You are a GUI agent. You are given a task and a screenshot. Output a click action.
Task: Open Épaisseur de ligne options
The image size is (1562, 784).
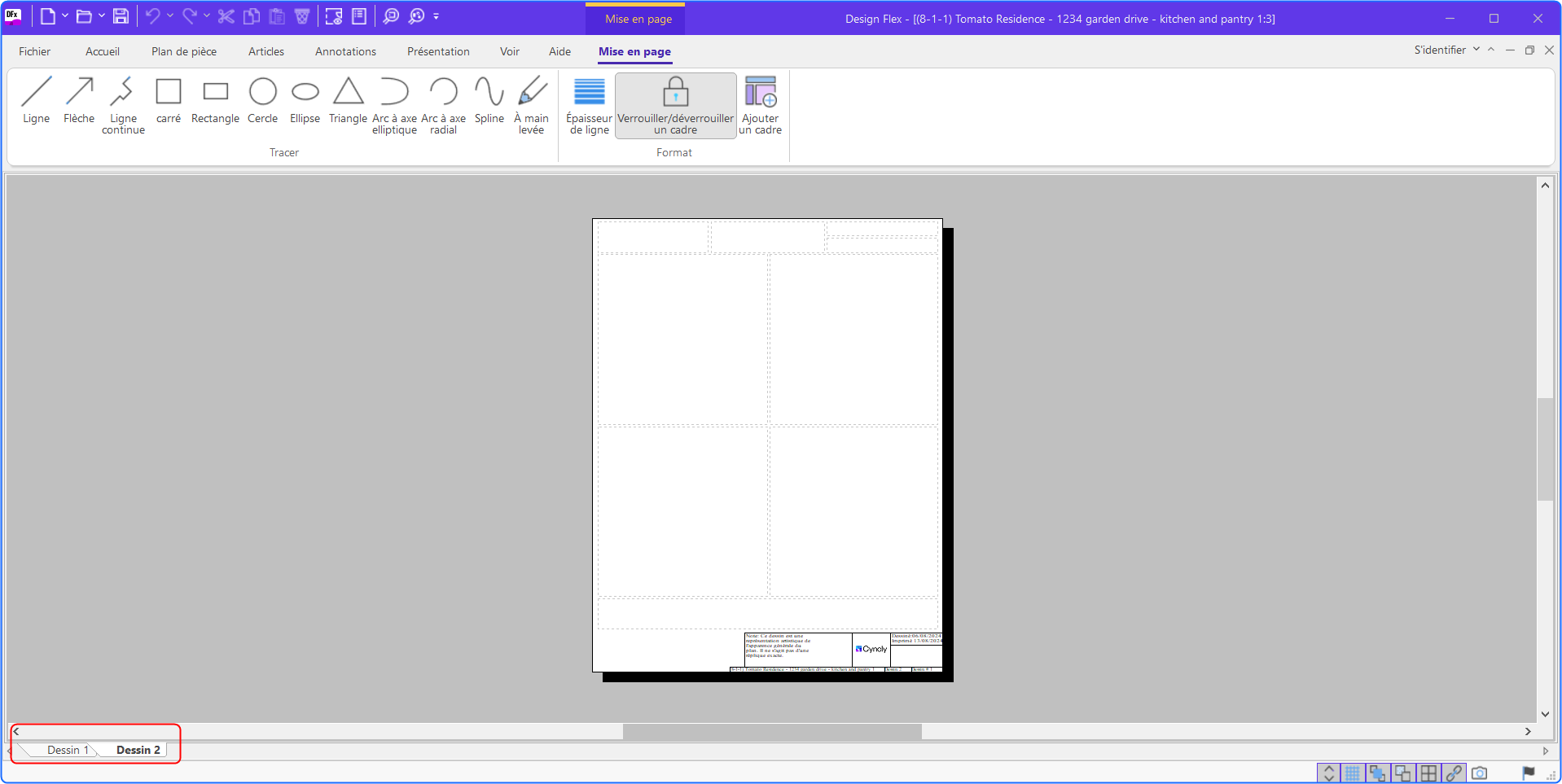pyautogui.click(x=589, y=106)
